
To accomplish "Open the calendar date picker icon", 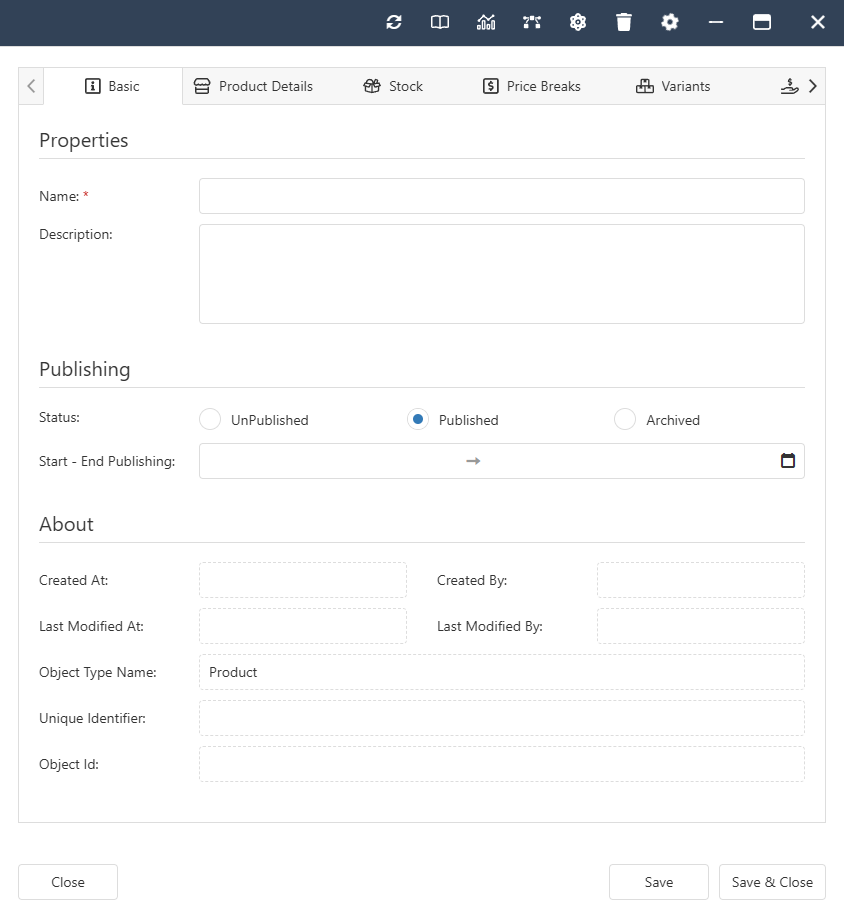I will click(x=788, y=461).
